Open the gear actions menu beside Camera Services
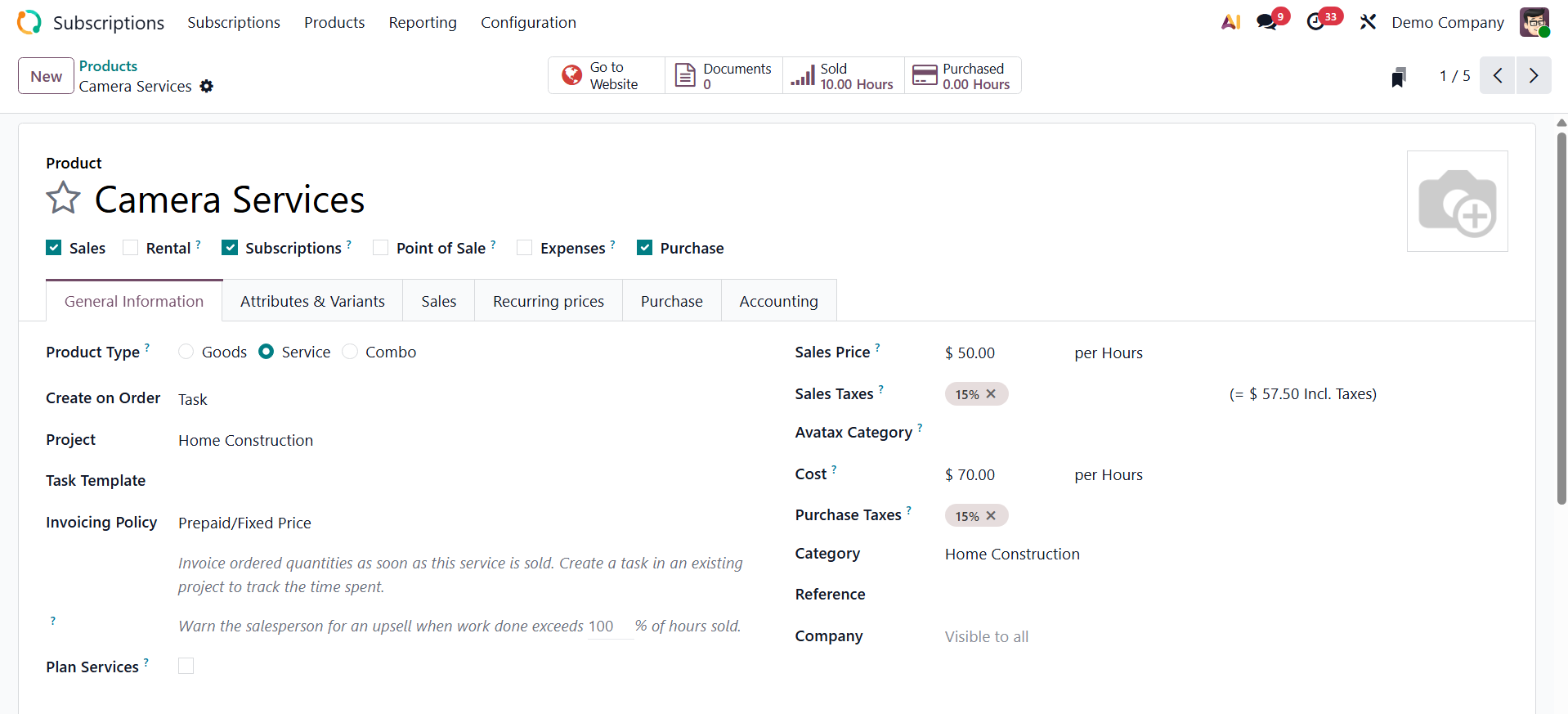Screen dimensions: 1568x714 pyautogui.click(x=207, y=87)
